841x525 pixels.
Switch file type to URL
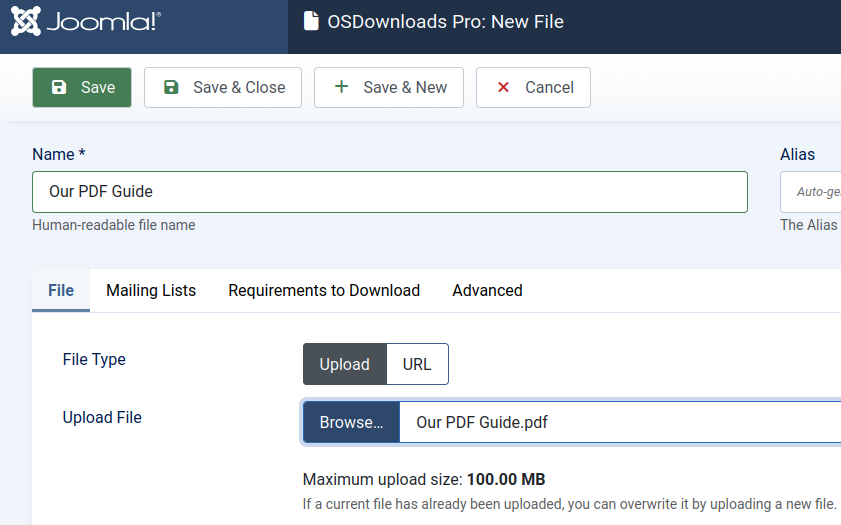[x=417, y=364]
